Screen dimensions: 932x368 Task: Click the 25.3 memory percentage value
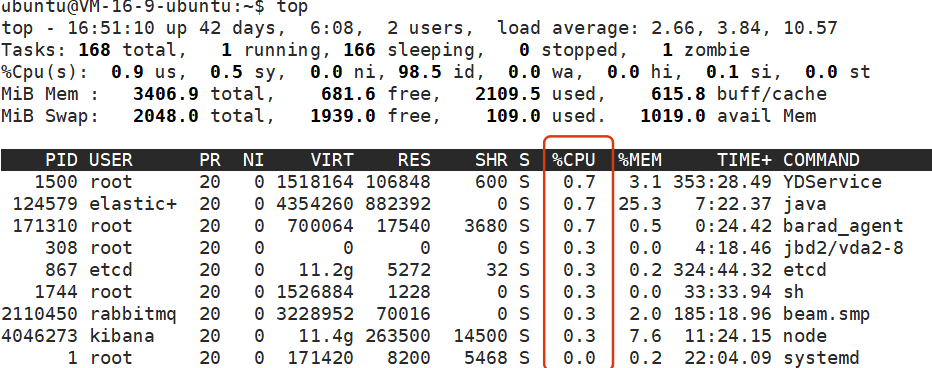coord(640,204)
